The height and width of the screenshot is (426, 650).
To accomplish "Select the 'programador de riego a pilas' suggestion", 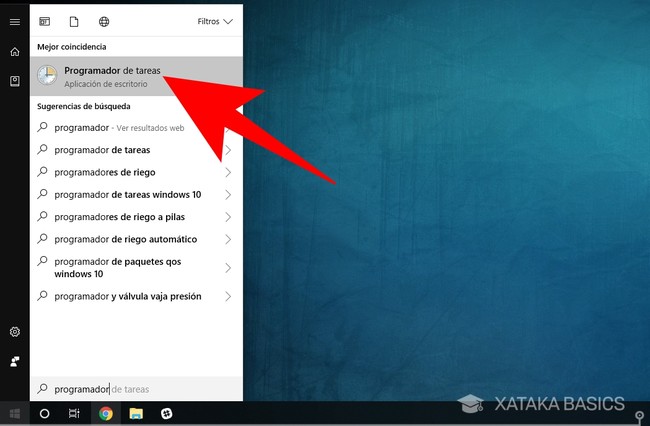I will pyautogui.click(x=119, y=217).
